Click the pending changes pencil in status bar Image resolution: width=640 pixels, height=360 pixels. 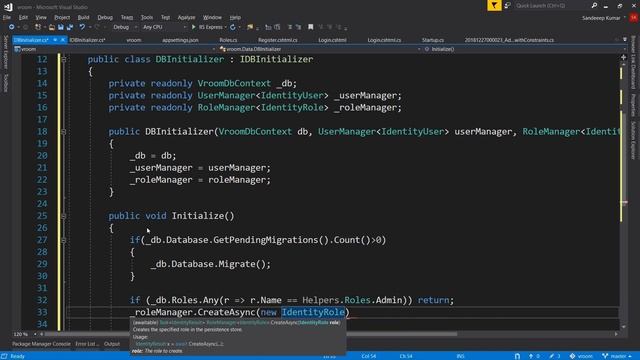point(554,356)
